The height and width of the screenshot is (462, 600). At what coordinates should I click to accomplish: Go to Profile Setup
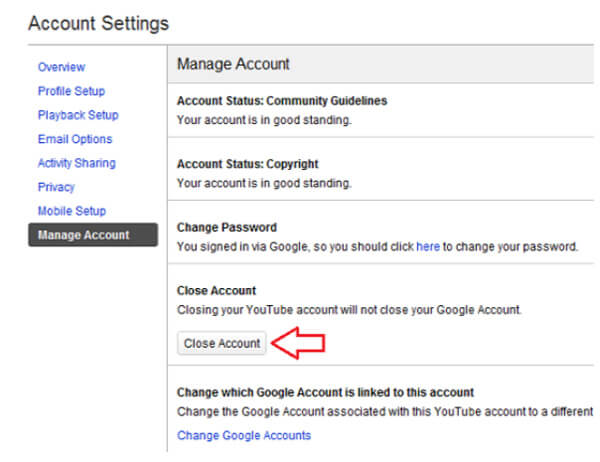(x=71, y=91)
